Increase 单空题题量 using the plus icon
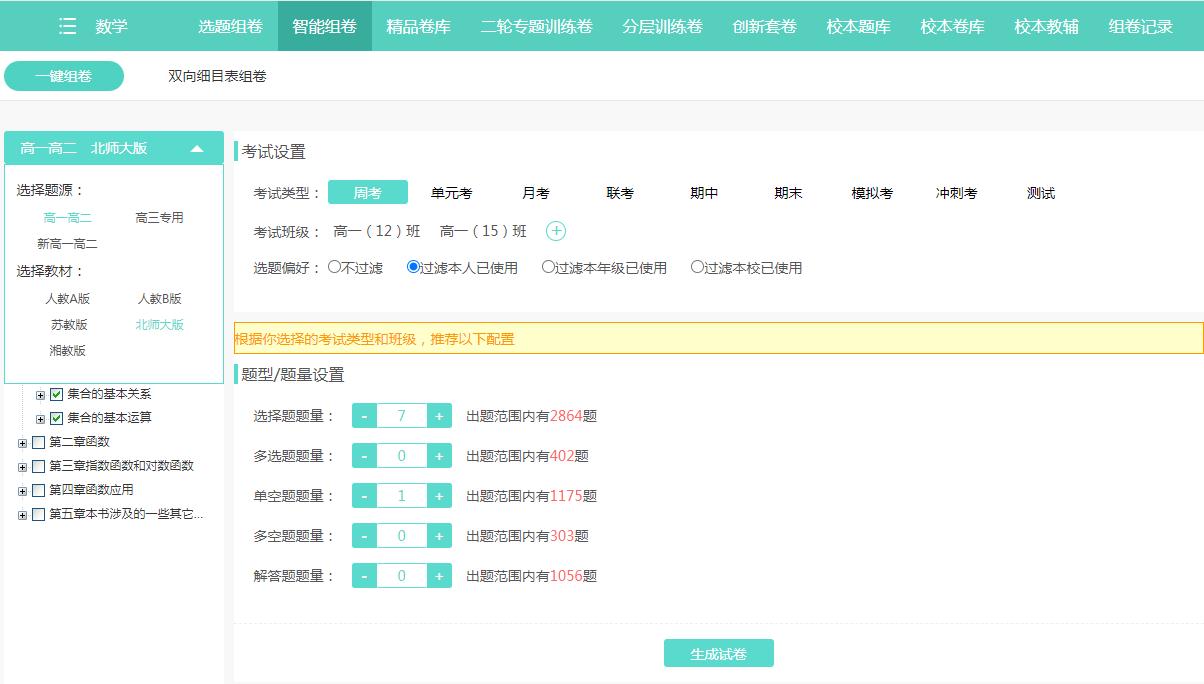This screenshot has height=684, width=1204. 438,495
